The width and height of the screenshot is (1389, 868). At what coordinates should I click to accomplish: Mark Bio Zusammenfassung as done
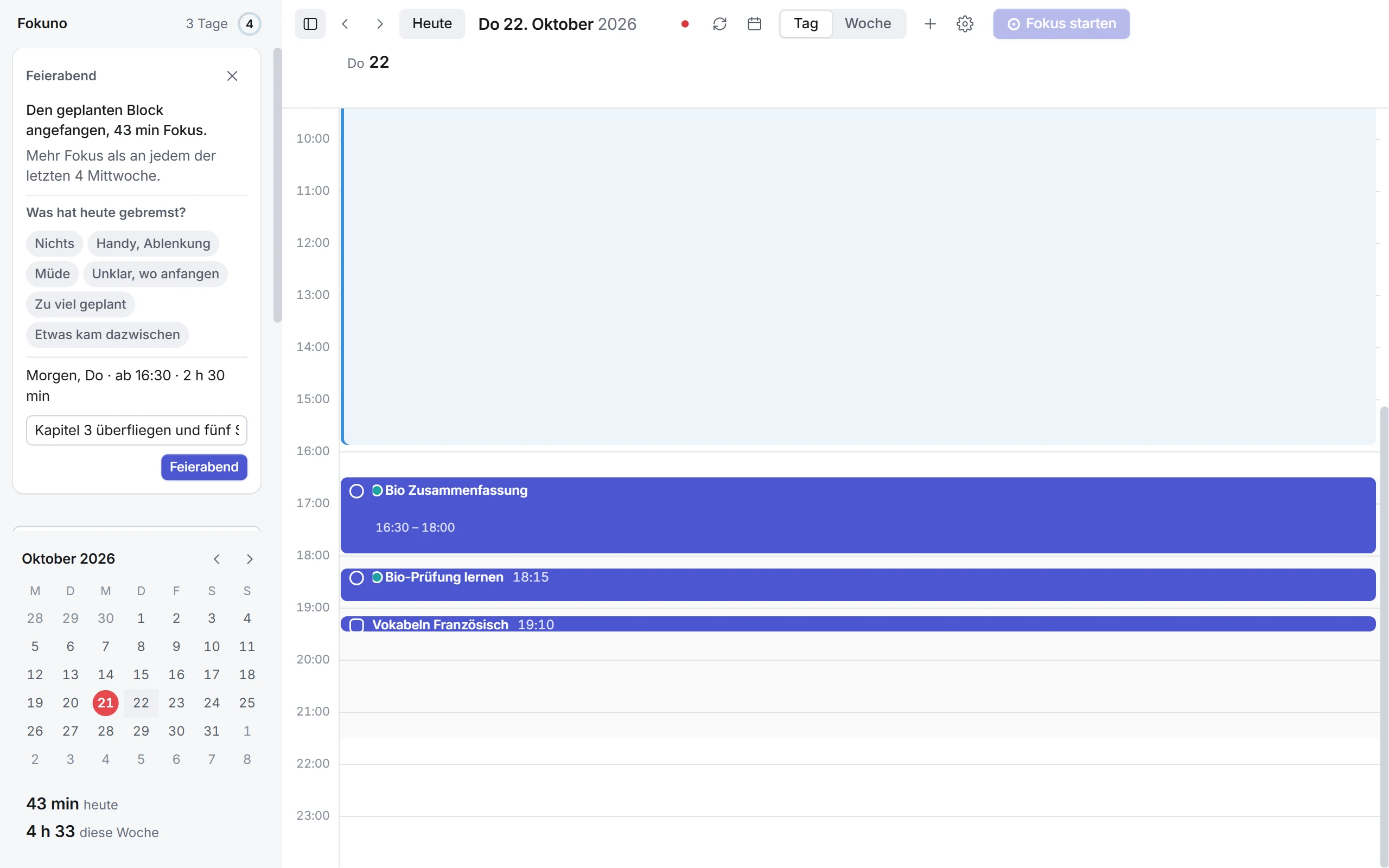[356, 491]
